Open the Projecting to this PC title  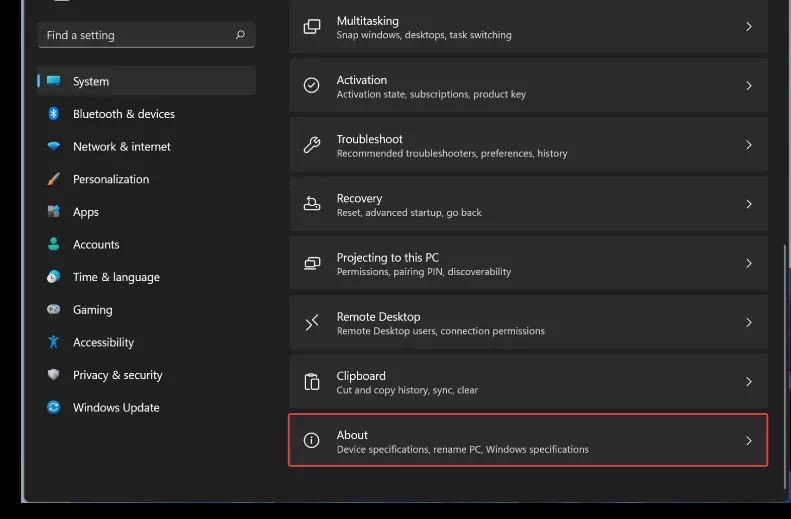[x=387, y=258]
